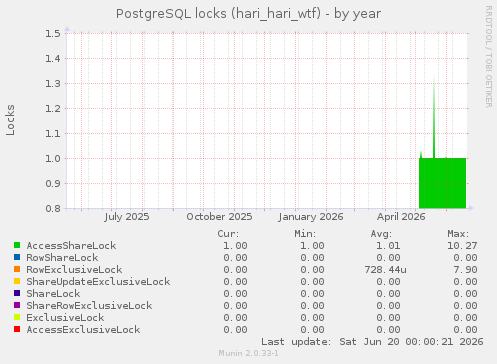Click the Max: column header

point(458,234)
